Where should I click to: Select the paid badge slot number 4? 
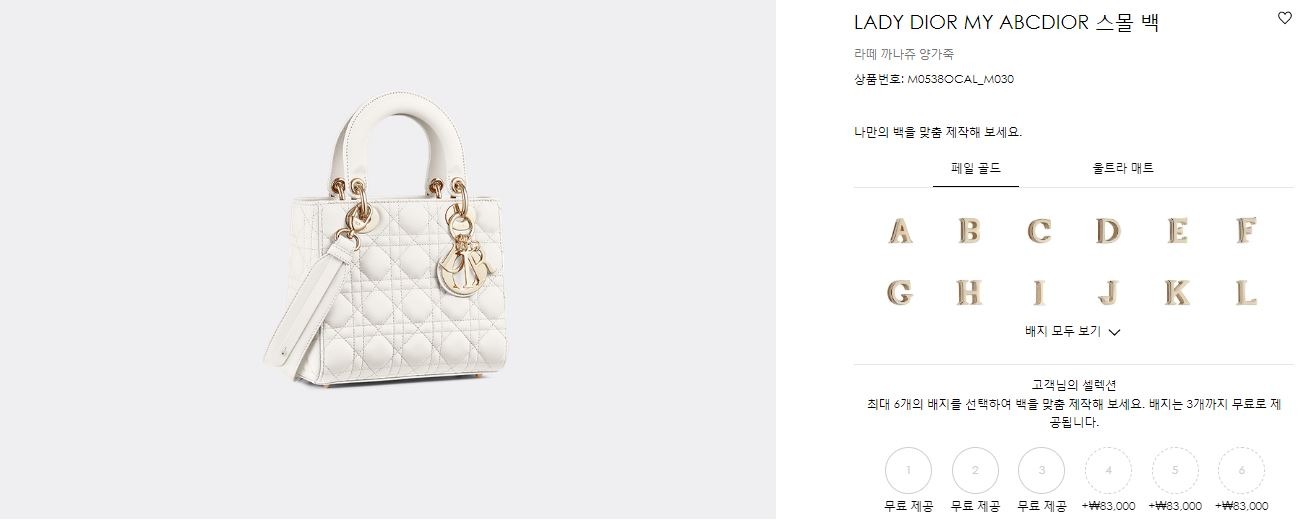[1108, 470]
